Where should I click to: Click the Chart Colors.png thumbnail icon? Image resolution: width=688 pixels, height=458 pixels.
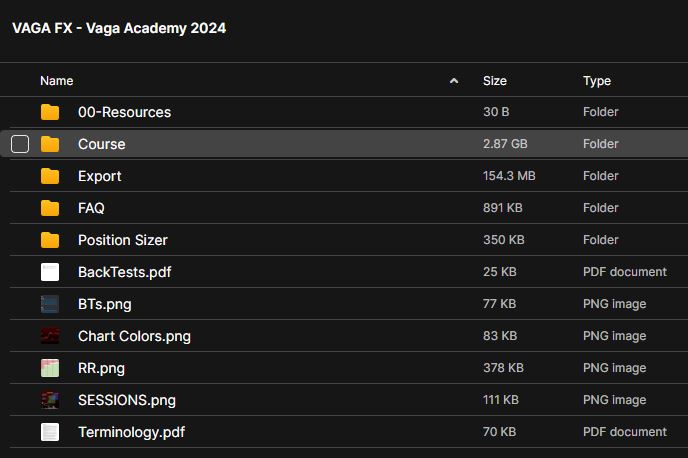pos(50,336)
